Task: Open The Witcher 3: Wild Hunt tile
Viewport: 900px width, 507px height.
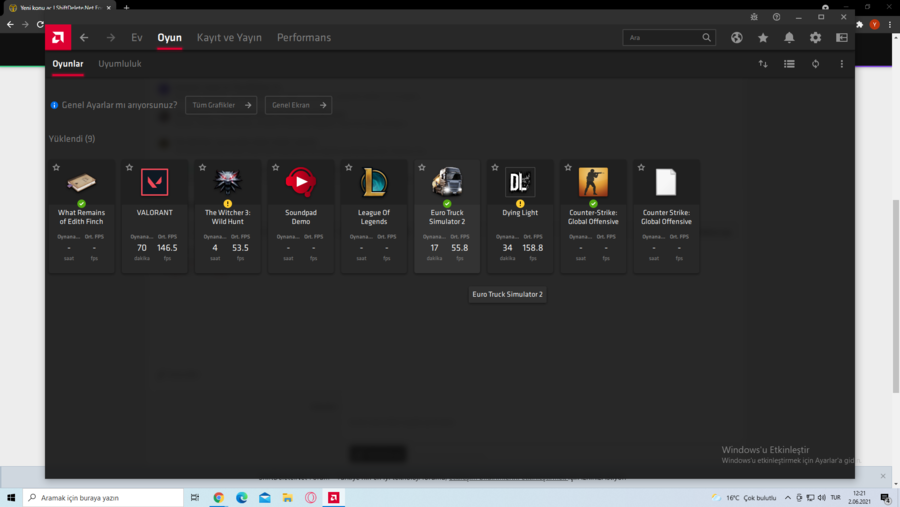Action: [x=227, y=216]
